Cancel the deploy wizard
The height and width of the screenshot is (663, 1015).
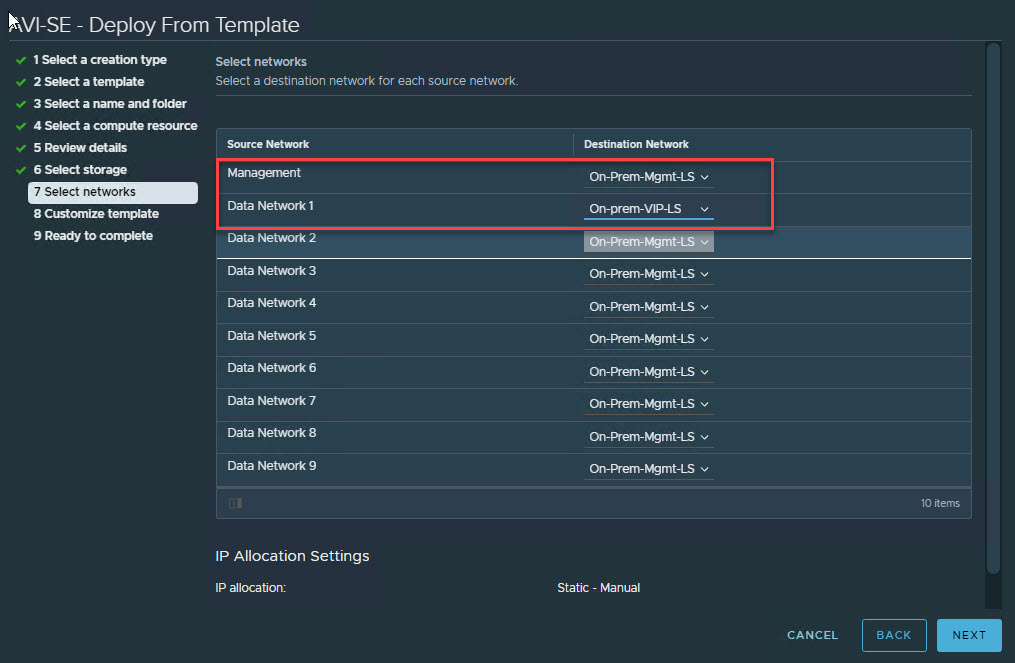tap(812, 635)
